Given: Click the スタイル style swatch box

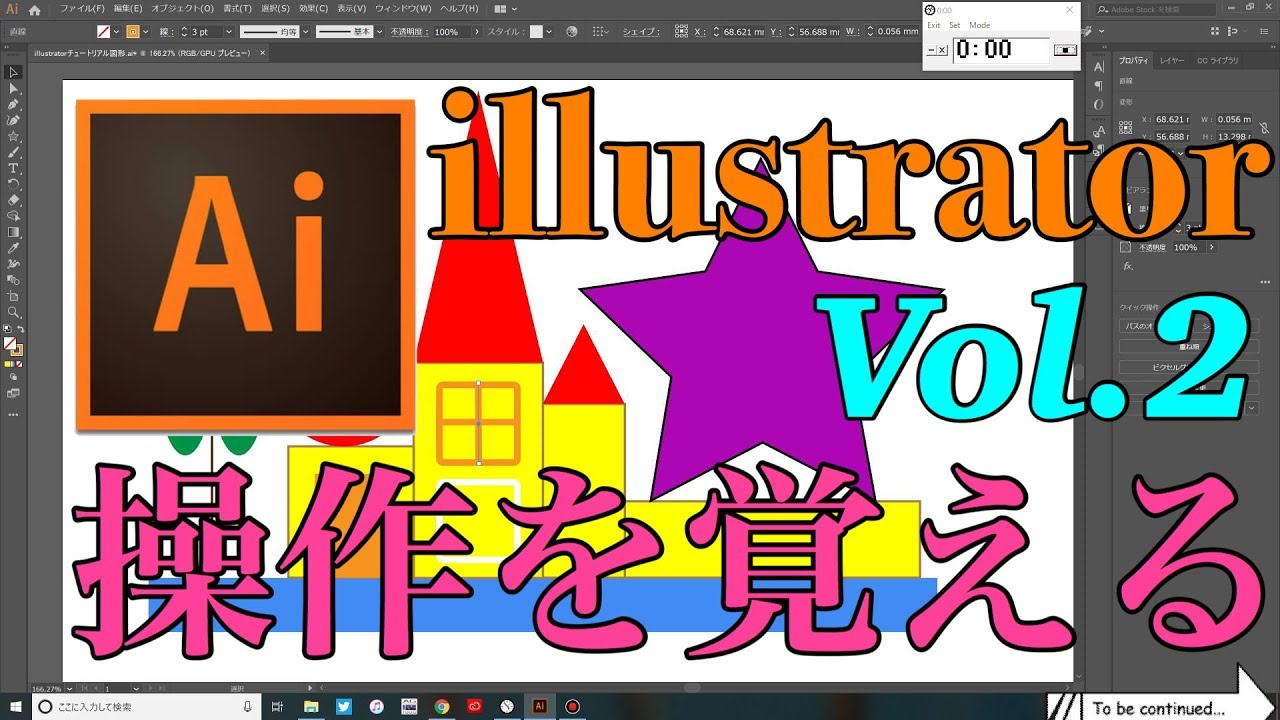Looking at the screenshot, I should [536, 32].
